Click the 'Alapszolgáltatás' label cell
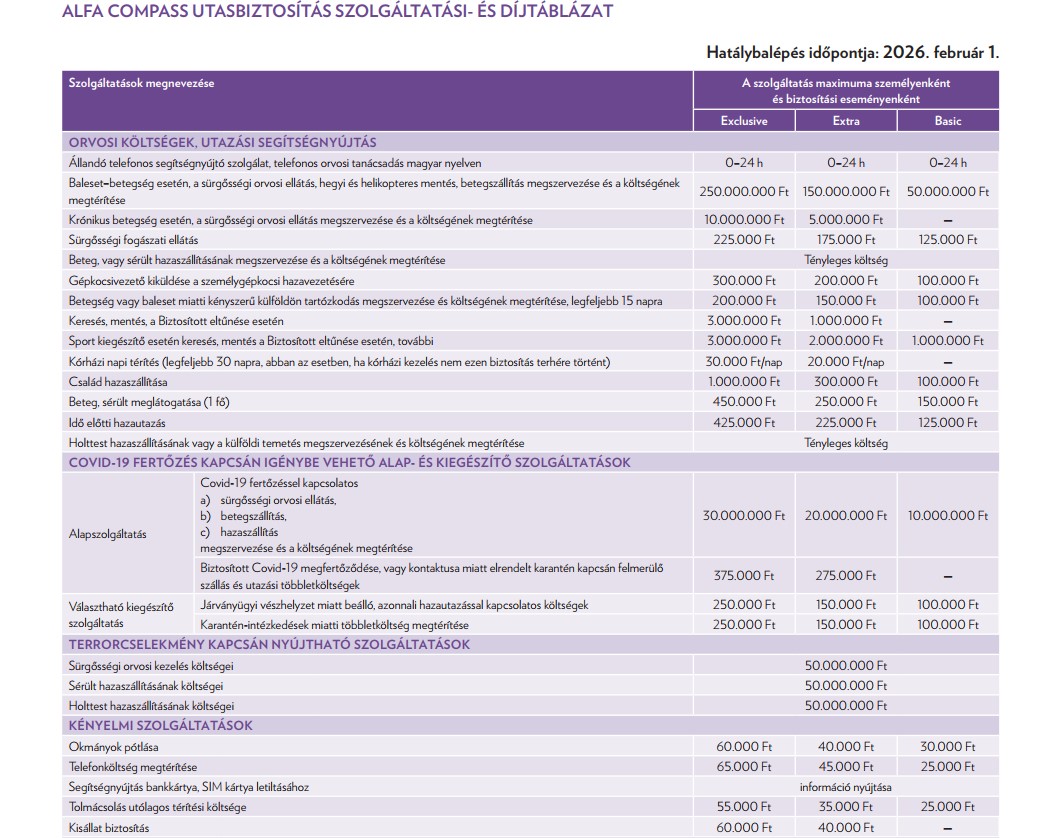This screenshot has width=1050, height=838. 108,534
